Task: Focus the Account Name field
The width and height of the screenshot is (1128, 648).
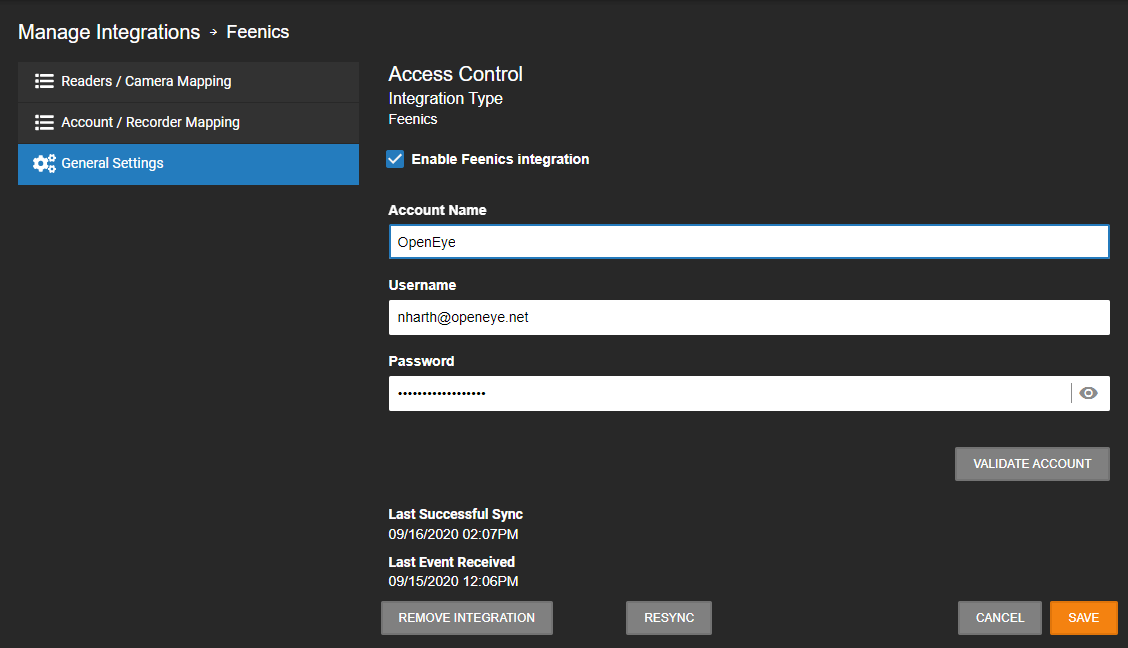Action: click(749, 242)
